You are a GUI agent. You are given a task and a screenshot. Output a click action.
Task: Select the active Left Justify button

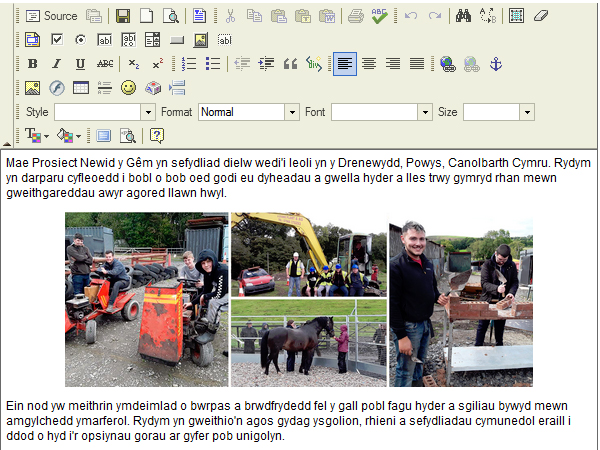point(345,64)
